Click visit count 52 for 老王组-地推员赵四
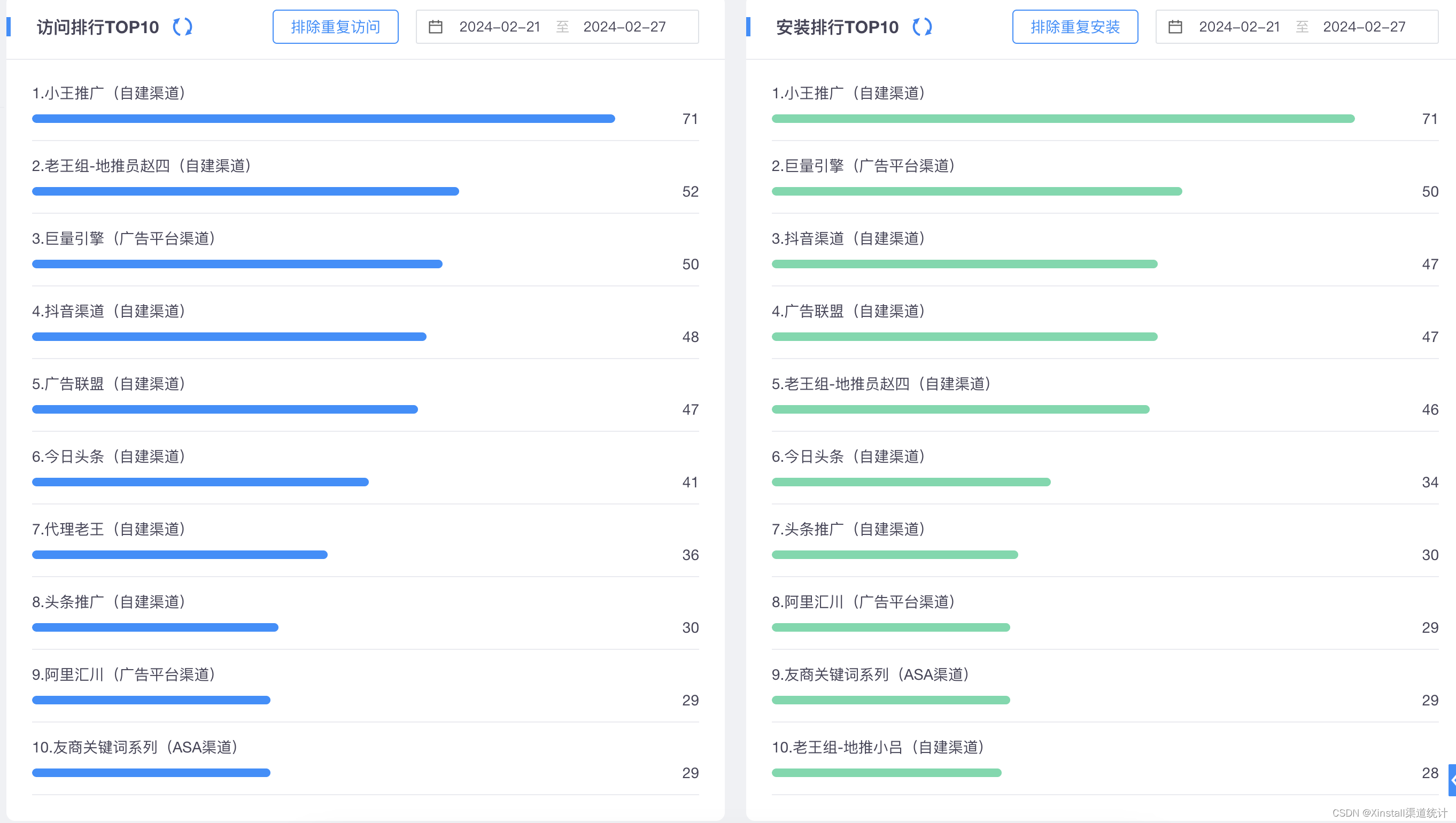Image resolution: width=1456 pixels, height=823 pixels. click(690, 192)
